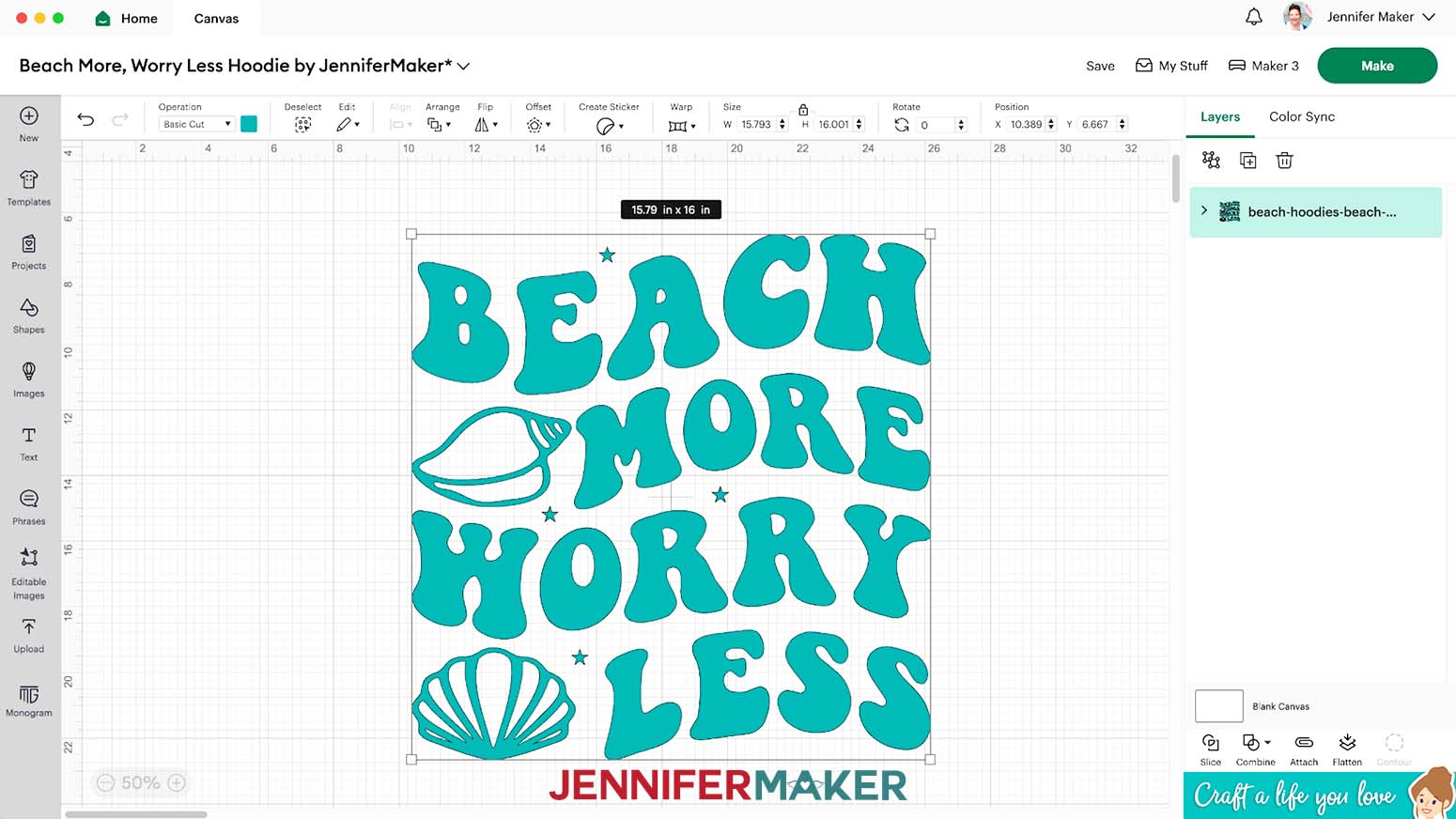Open the Offset dropdown
The height and width of the screenshot is (819, 1456).
(x=539, y=124)
